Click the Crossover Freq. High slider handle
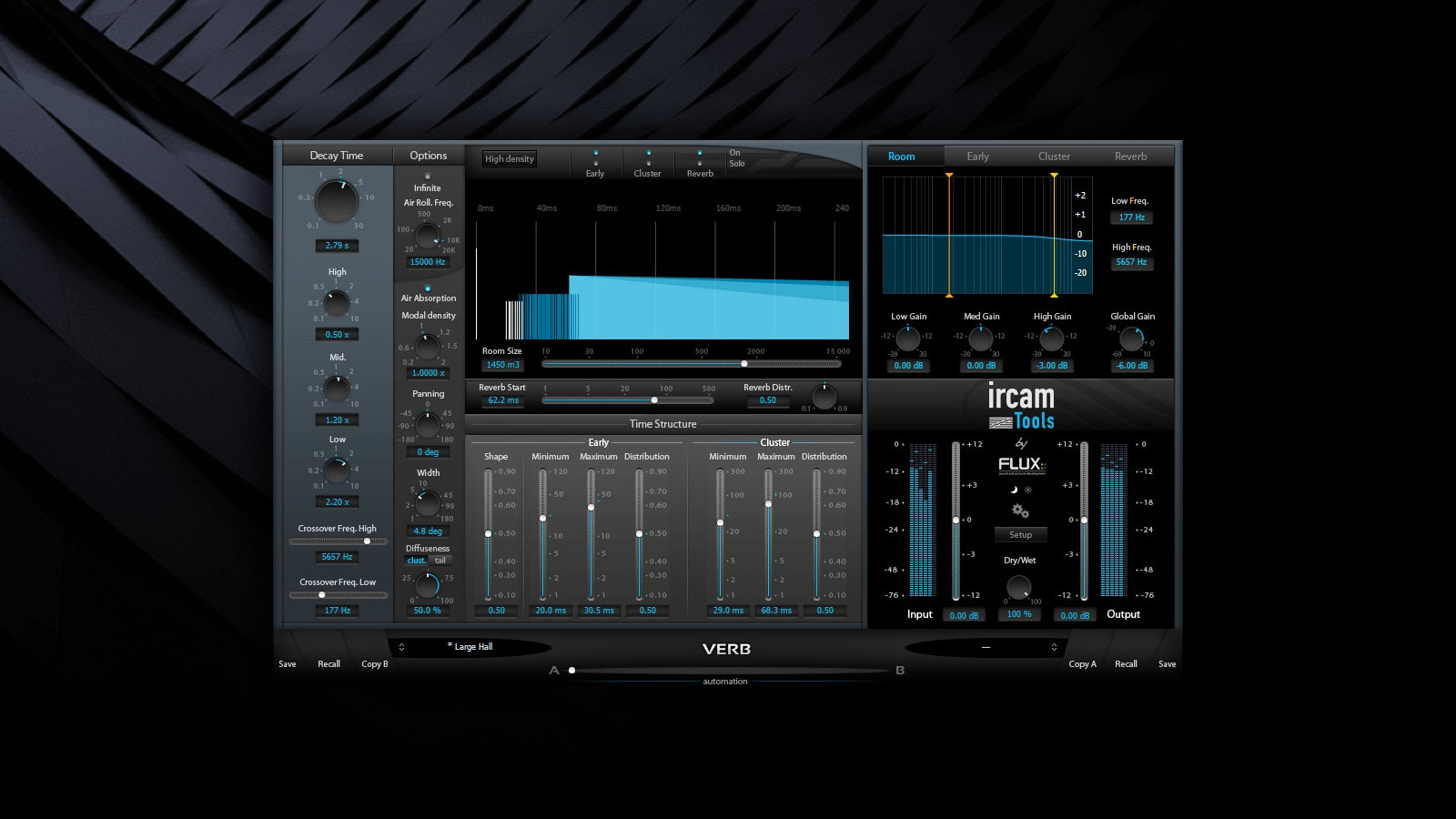The image size is (1456, 819). (367, 541)
